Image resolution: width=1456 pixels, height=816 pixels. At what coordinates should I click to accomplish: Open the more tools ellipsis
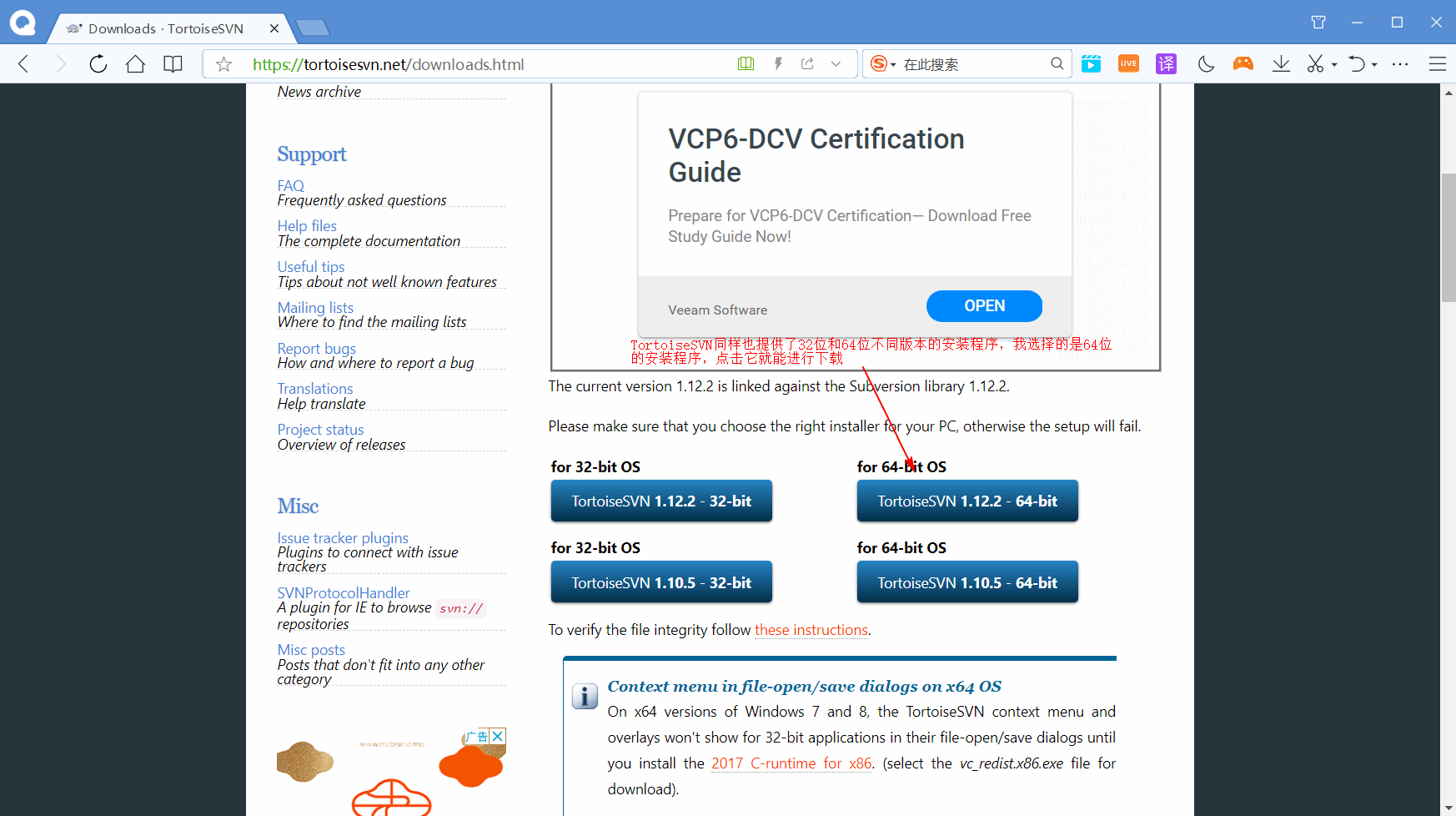[1400, 64]
